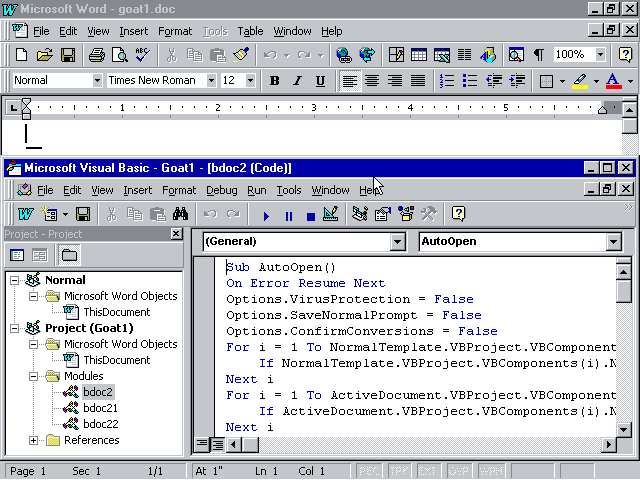Open the Object Browser icon
This screenshot has height=480, width=640.
tap(406, 214)
